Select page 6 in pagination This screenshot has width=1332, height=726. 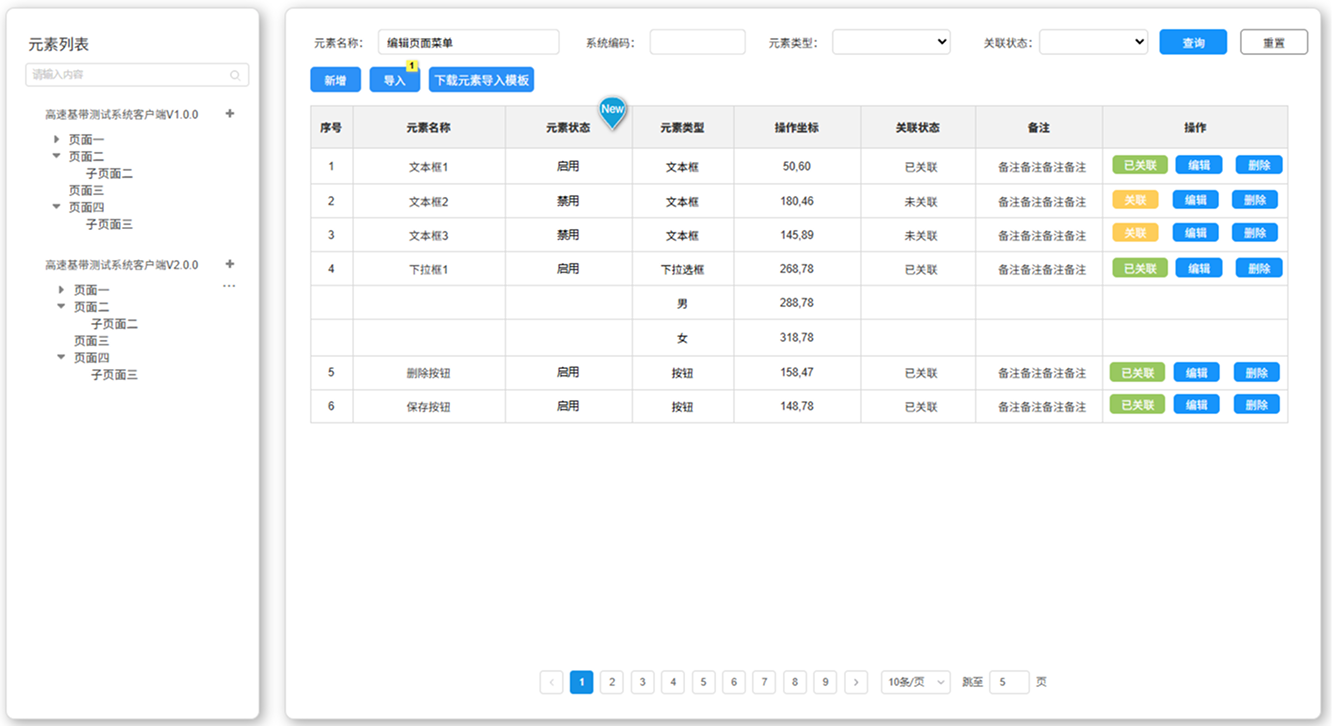(x=734, y=682)
